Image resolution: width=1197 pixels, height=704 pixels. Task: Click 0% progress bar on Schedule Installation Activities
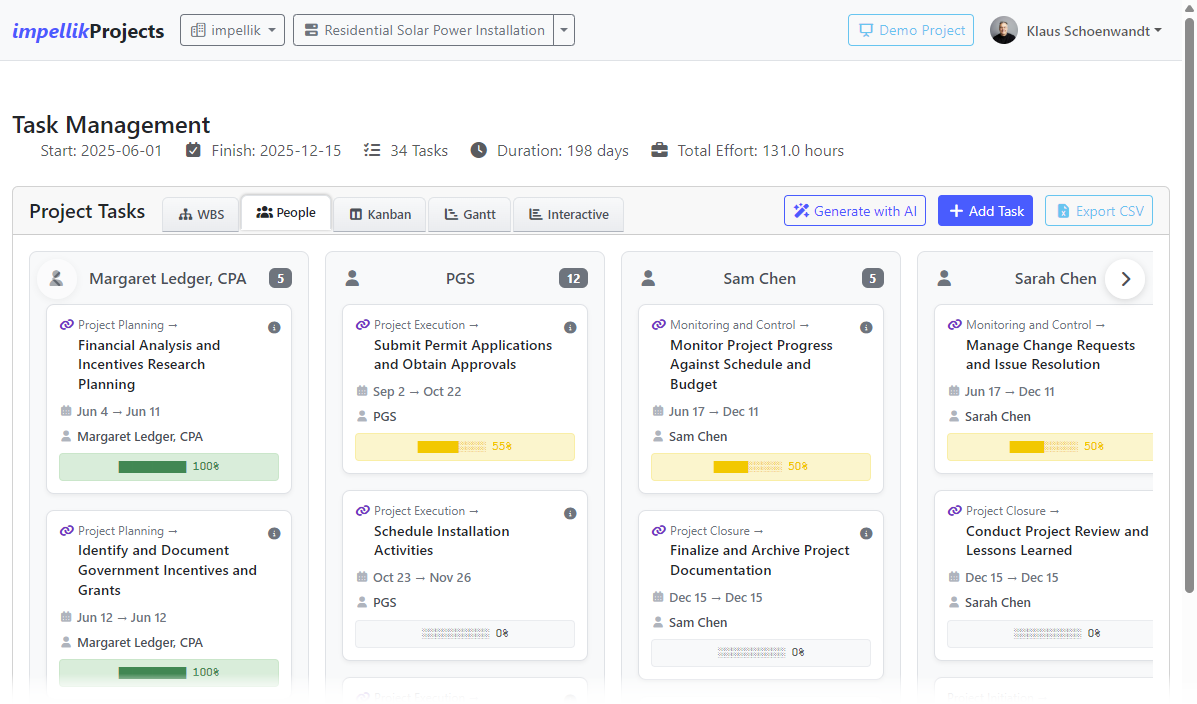pyautogui.click(x=465, y=634)
